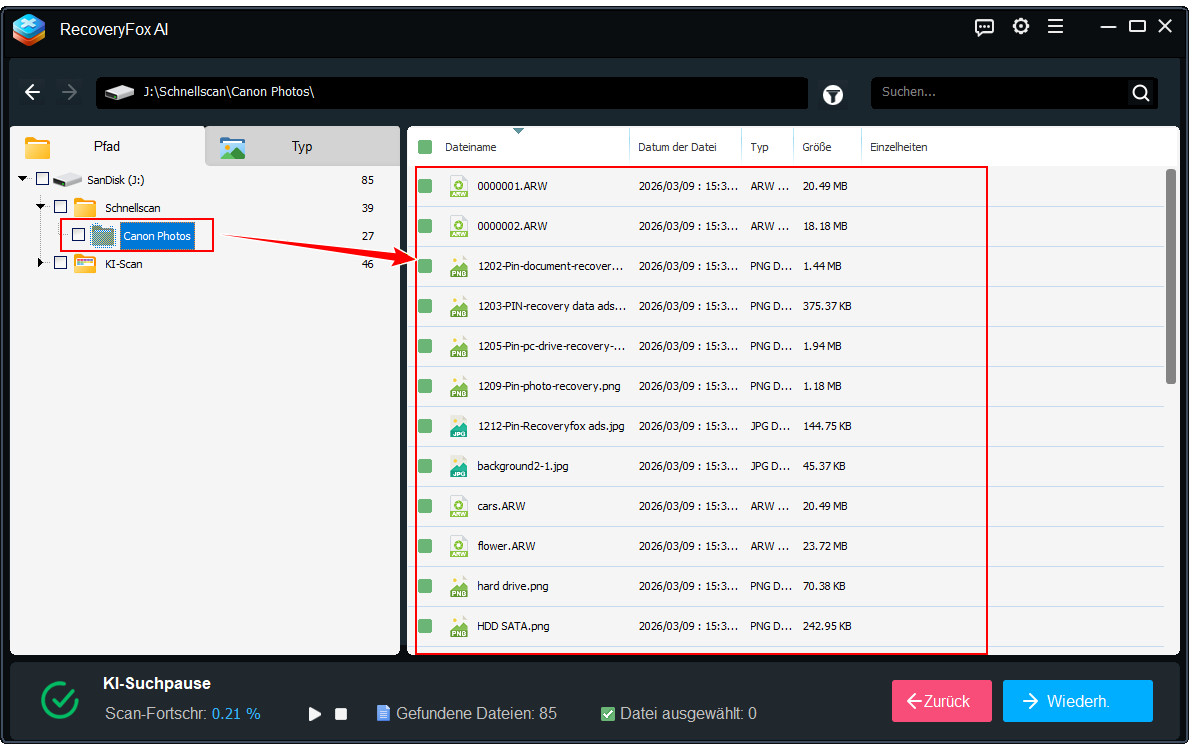Image resolution: width=1200 pixels, height=750 pixels.
Task: Click the Zurück button
Action: pyautogui.click(x=941, y=701)
